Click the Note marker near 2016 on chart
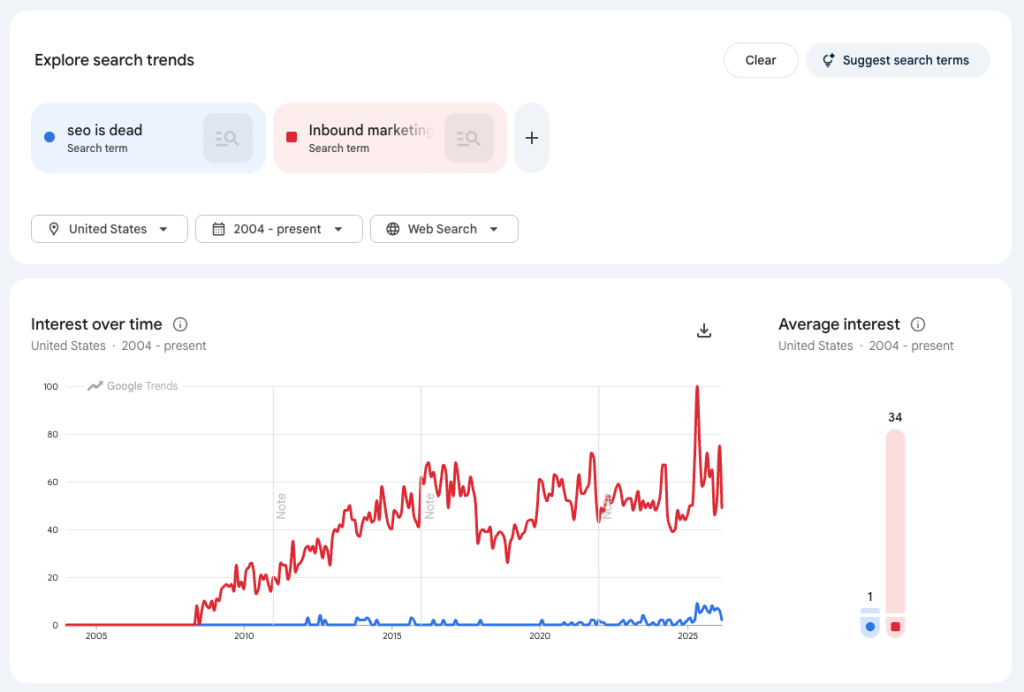This screenshot has height=692, width=1024. 429,503
